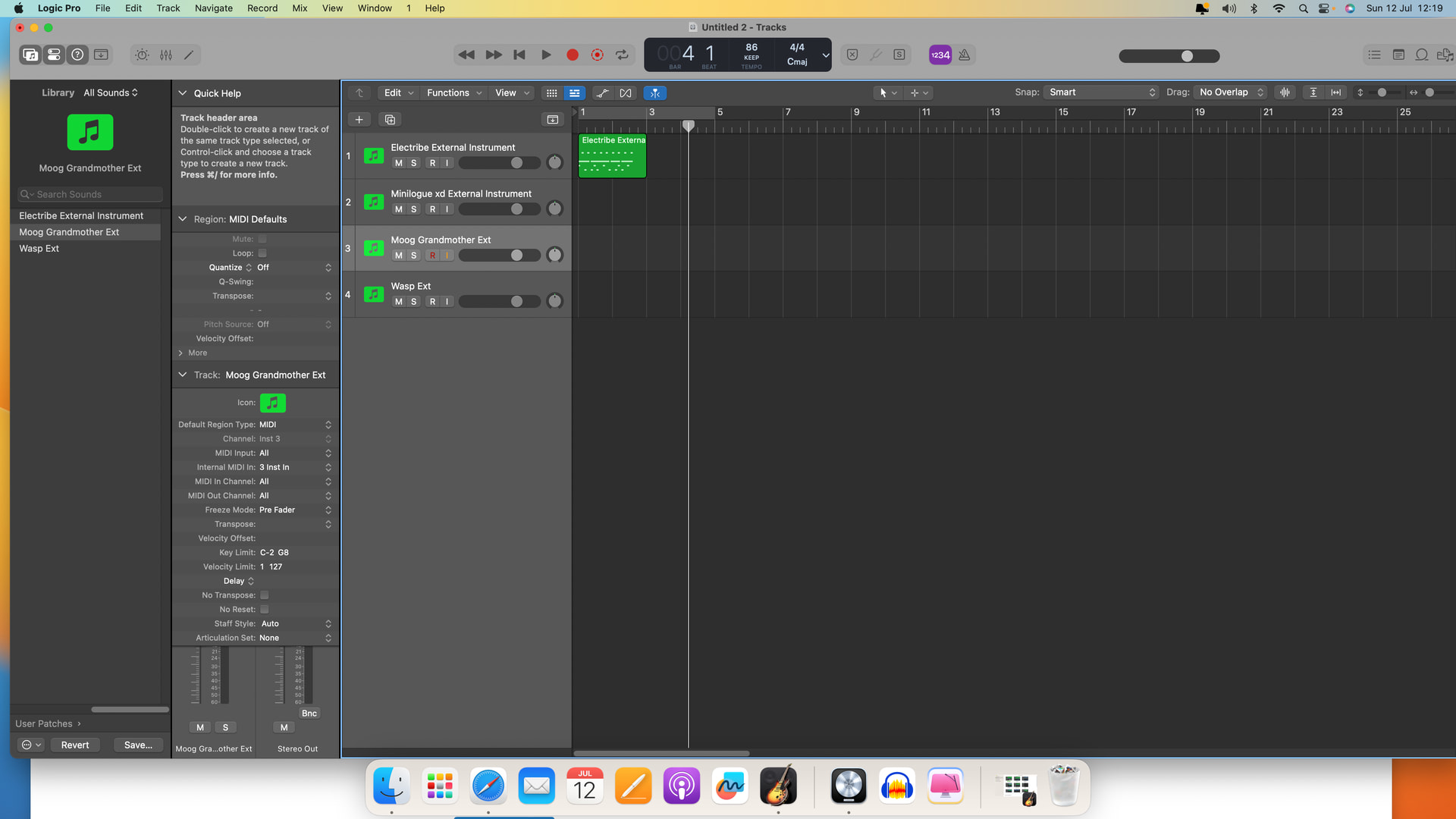Toggle the Quick Help button
This screenshot has width=1456, height=819.
[x=77, y=55]
